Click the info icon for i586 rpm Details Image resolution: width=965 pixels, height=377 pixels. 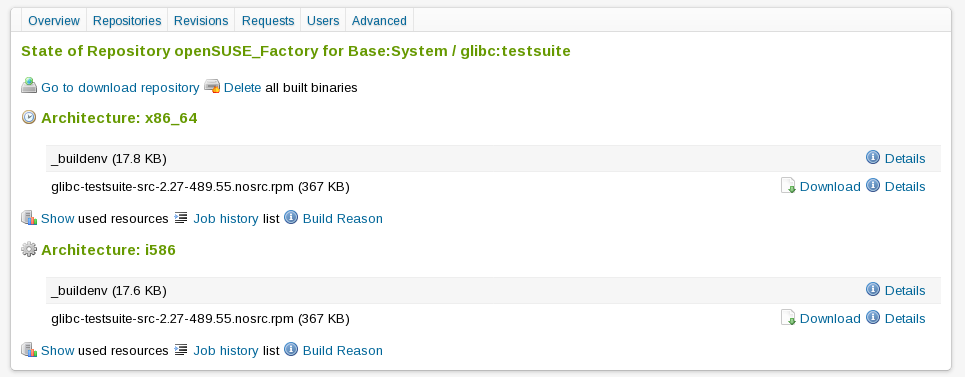click(873, 317)
